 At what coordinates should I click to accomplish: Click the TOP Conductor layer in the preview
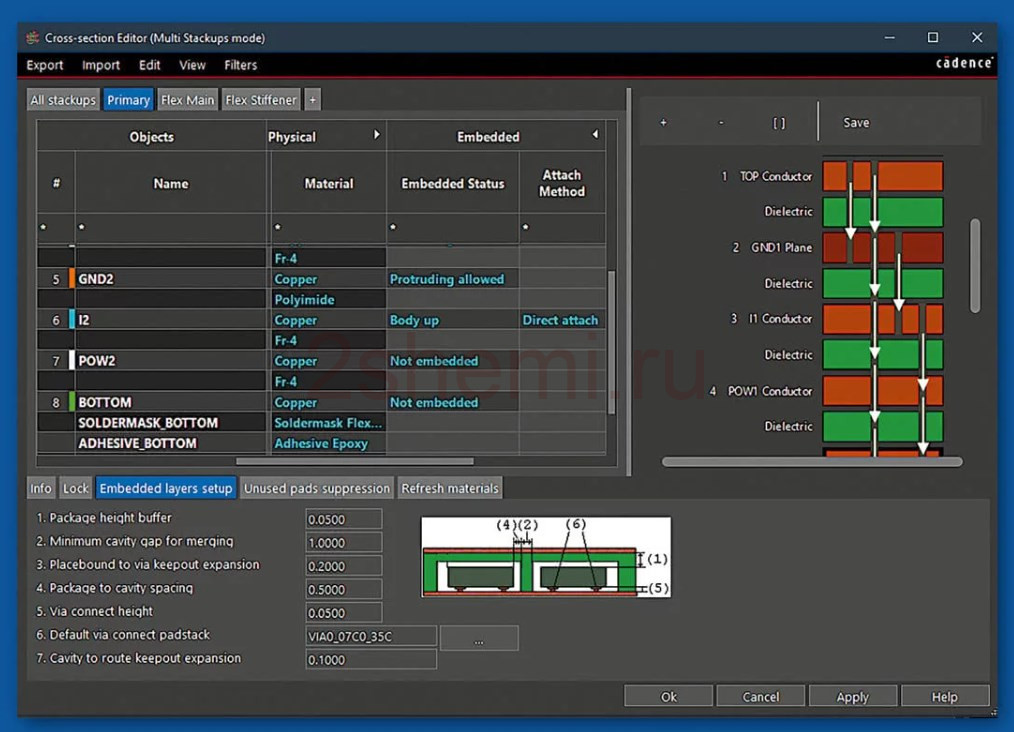coord(883,176)
